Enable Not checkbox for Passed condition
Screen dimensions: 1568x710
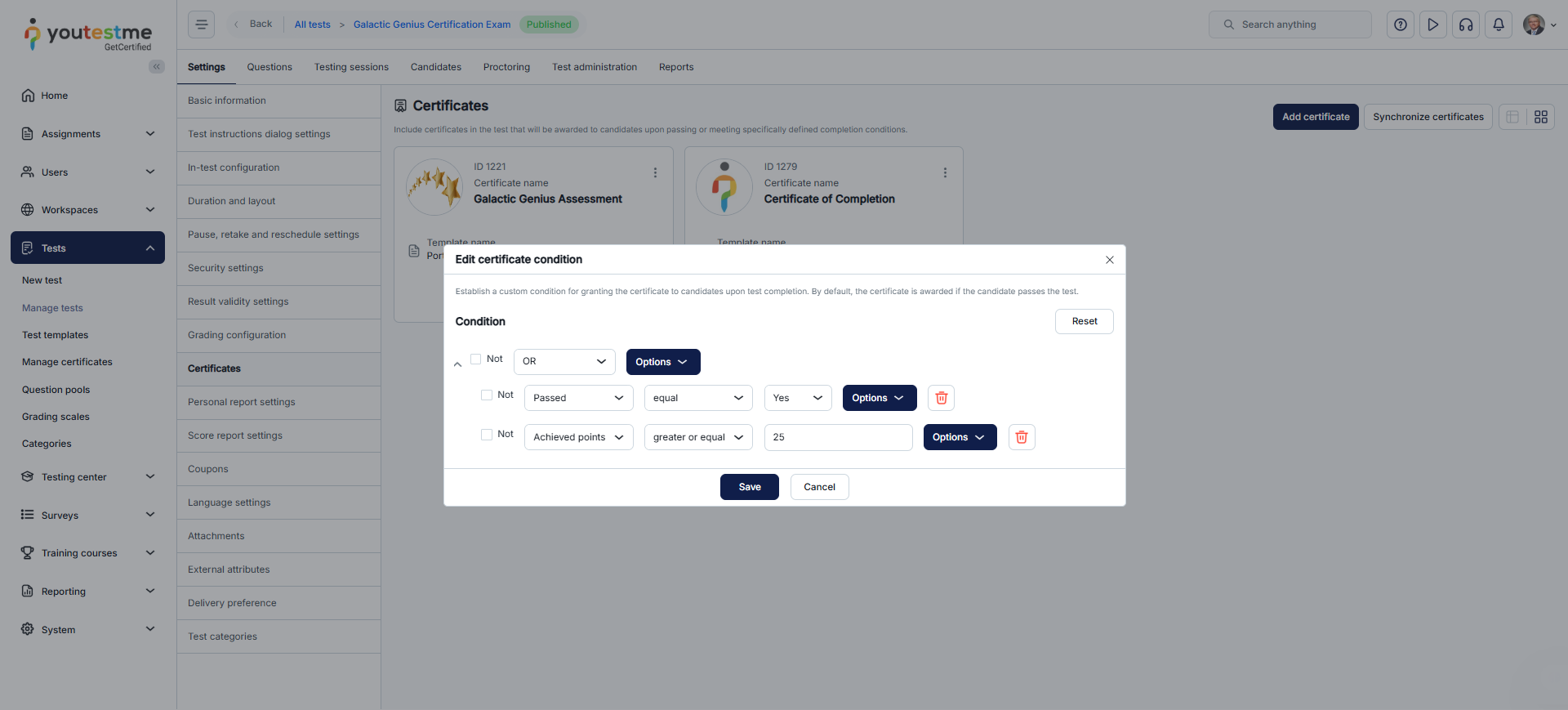tap(487, 395)
